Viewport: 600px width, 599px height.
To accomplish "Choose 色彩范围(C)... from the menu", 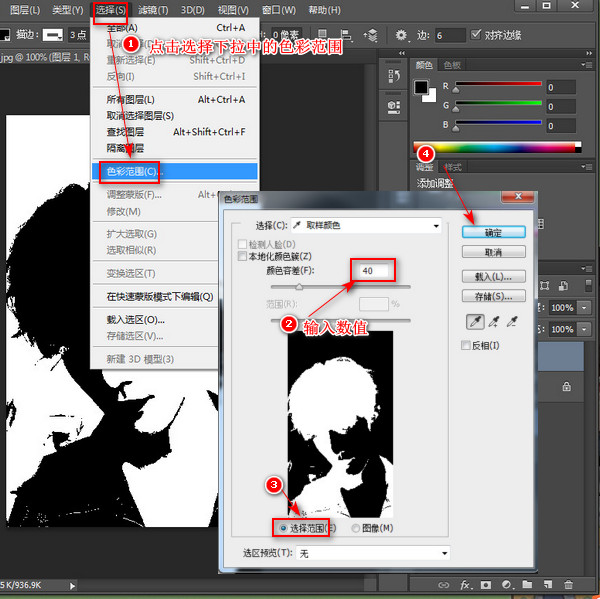I will (x=174, y=171).
